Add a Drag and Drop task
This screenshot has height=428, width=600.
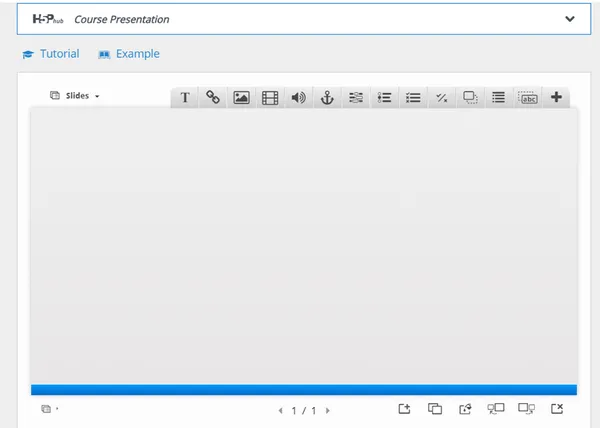click(470, 98)
